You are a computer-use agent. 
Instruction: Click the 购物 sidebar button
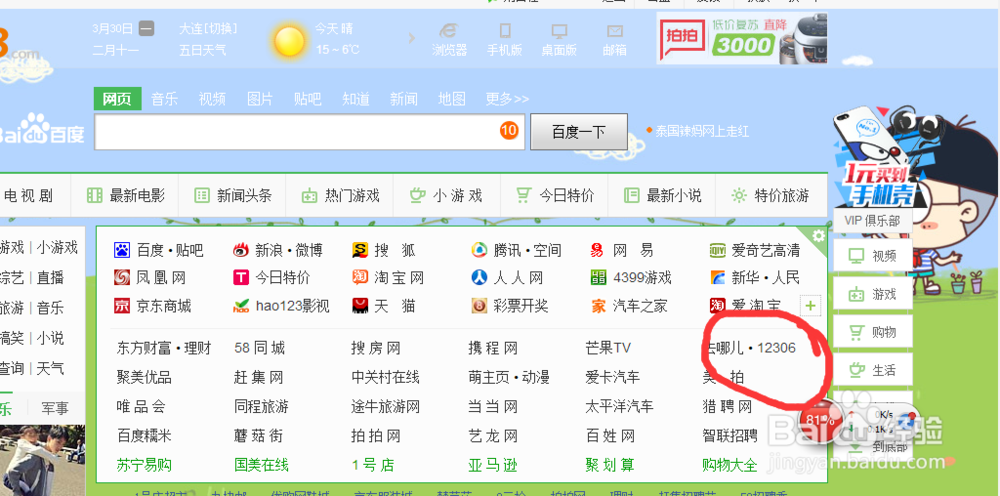point(873,332)
